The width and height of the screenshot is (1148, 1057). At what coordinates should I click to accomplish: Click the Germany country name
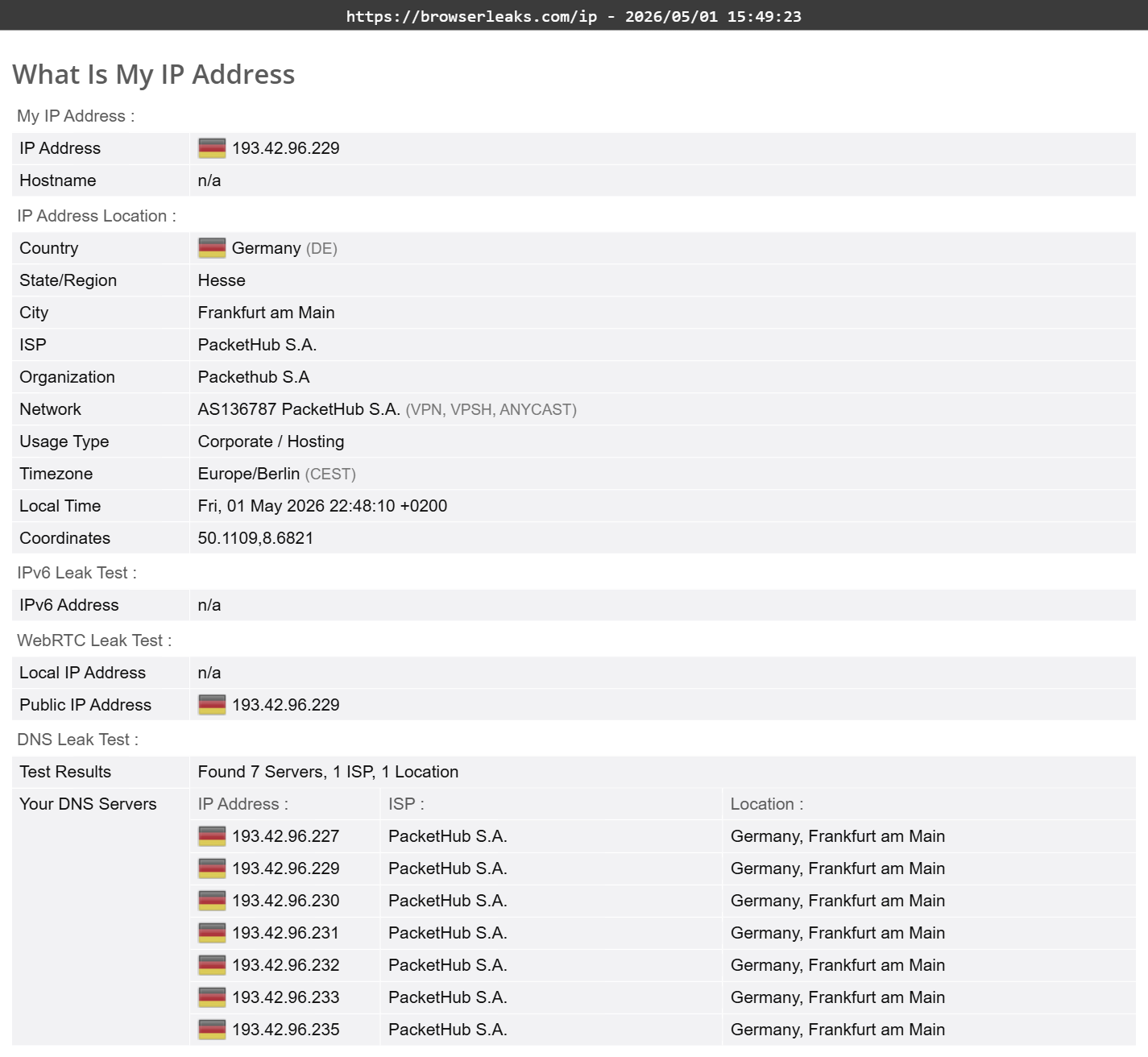click(x=266, y=248)
